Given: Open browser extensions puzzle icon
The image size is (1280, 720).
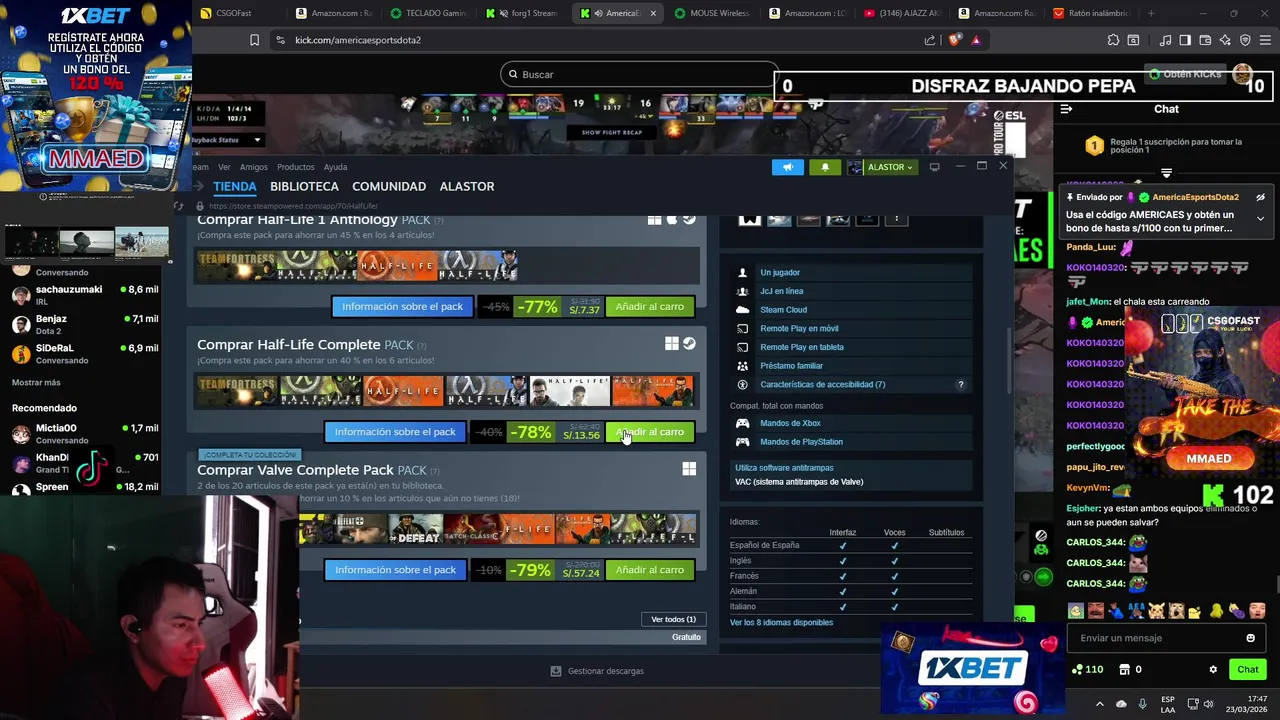Looking at the screenshot, I should [1113, 40].
